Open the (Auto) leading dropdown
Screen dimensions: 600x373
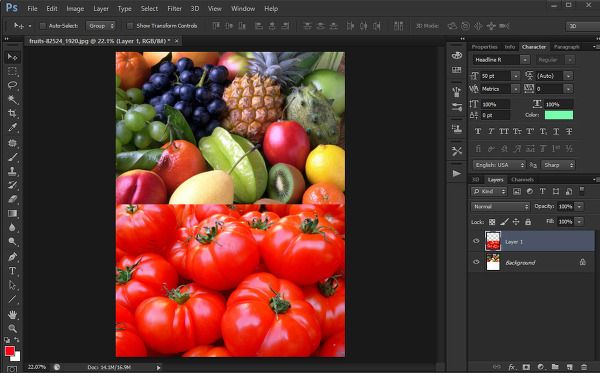coord(568,76)
